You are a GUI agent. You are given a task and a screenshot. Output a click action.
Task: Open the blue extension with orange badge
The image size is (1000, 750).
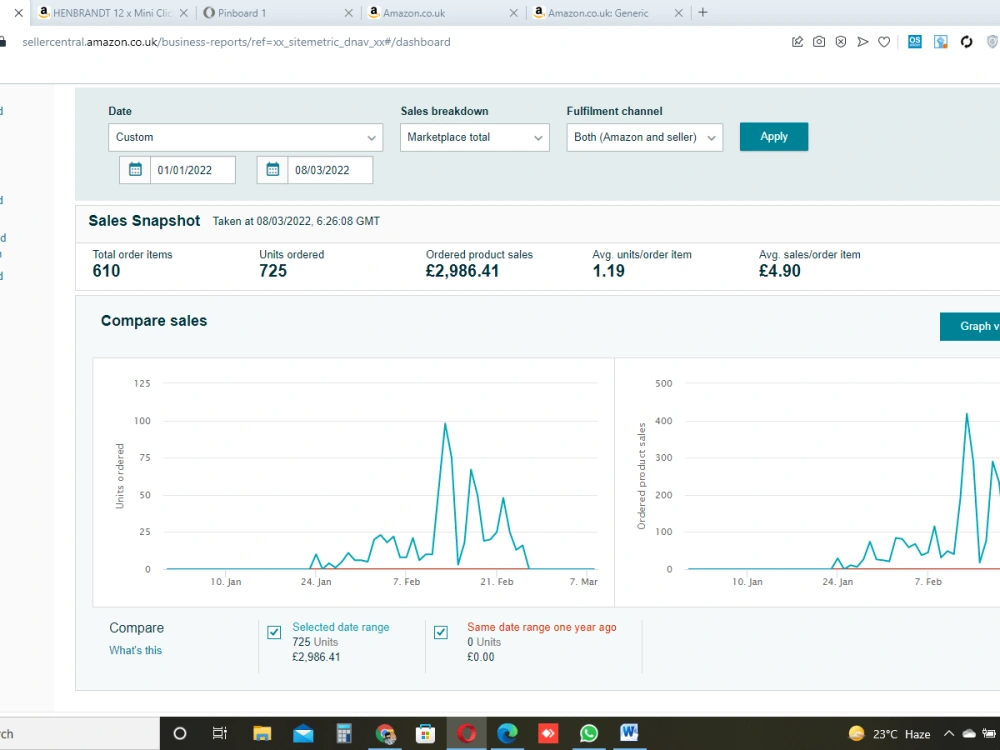click(x=941, y=42)
